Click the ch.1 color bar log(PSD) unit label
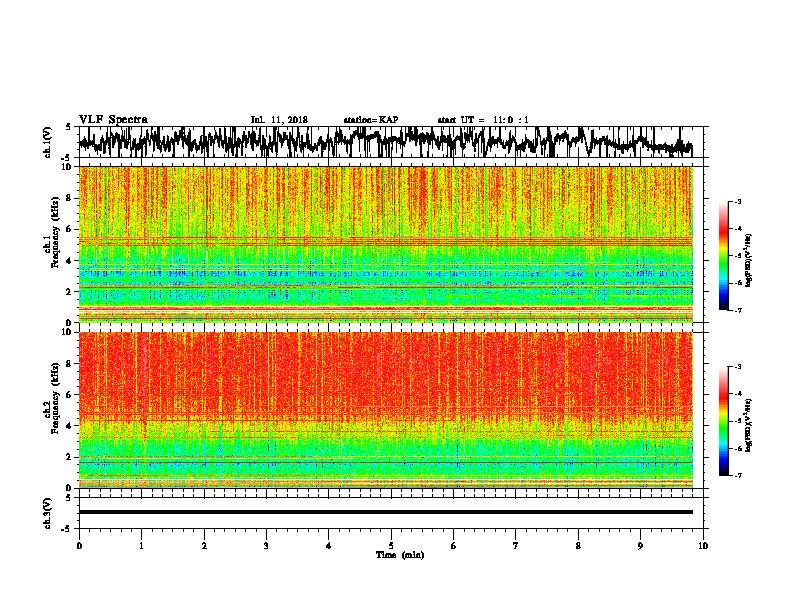 pyautogui.click(x=749, y=260)
